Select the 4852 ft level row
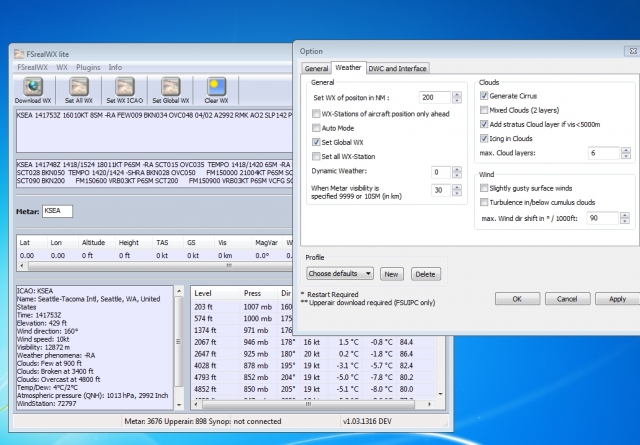The width and height of the screenshot is (640, 445). tap(313, 389)
